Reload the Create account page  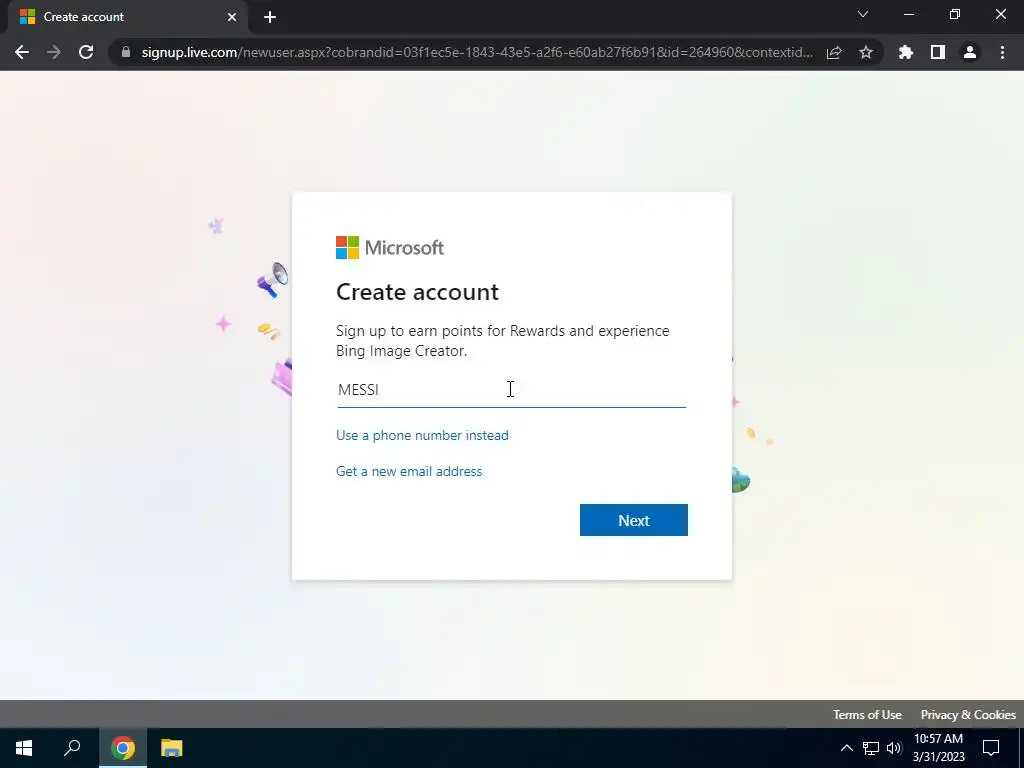point(86,52)
